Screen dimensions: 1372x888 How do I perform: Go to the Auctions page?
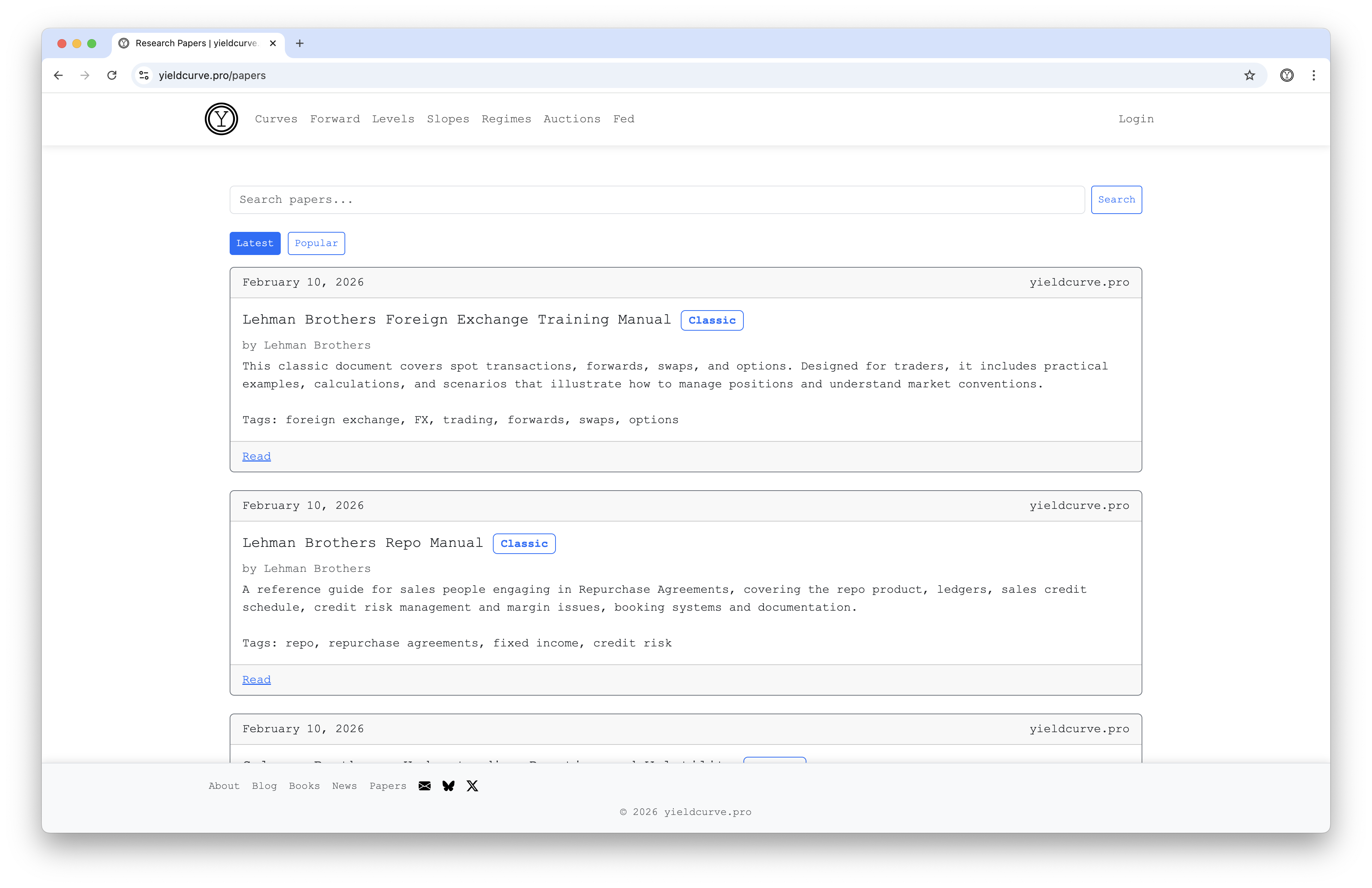572,119
